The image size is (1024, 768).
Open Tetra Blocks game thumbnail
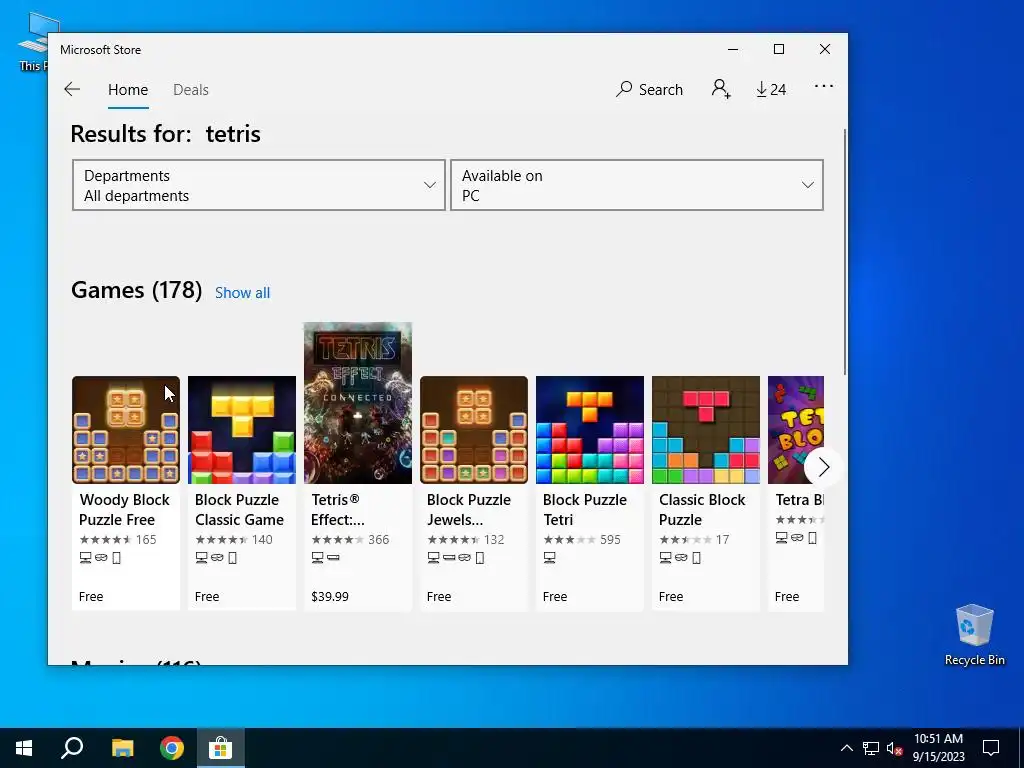(x=795, y=430)
